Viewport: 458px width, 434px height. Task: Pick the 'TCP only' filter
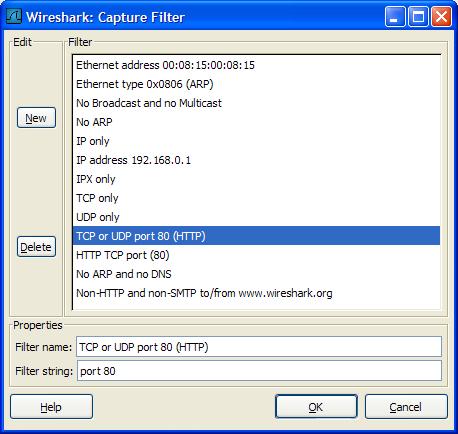(x=256, y=198)
